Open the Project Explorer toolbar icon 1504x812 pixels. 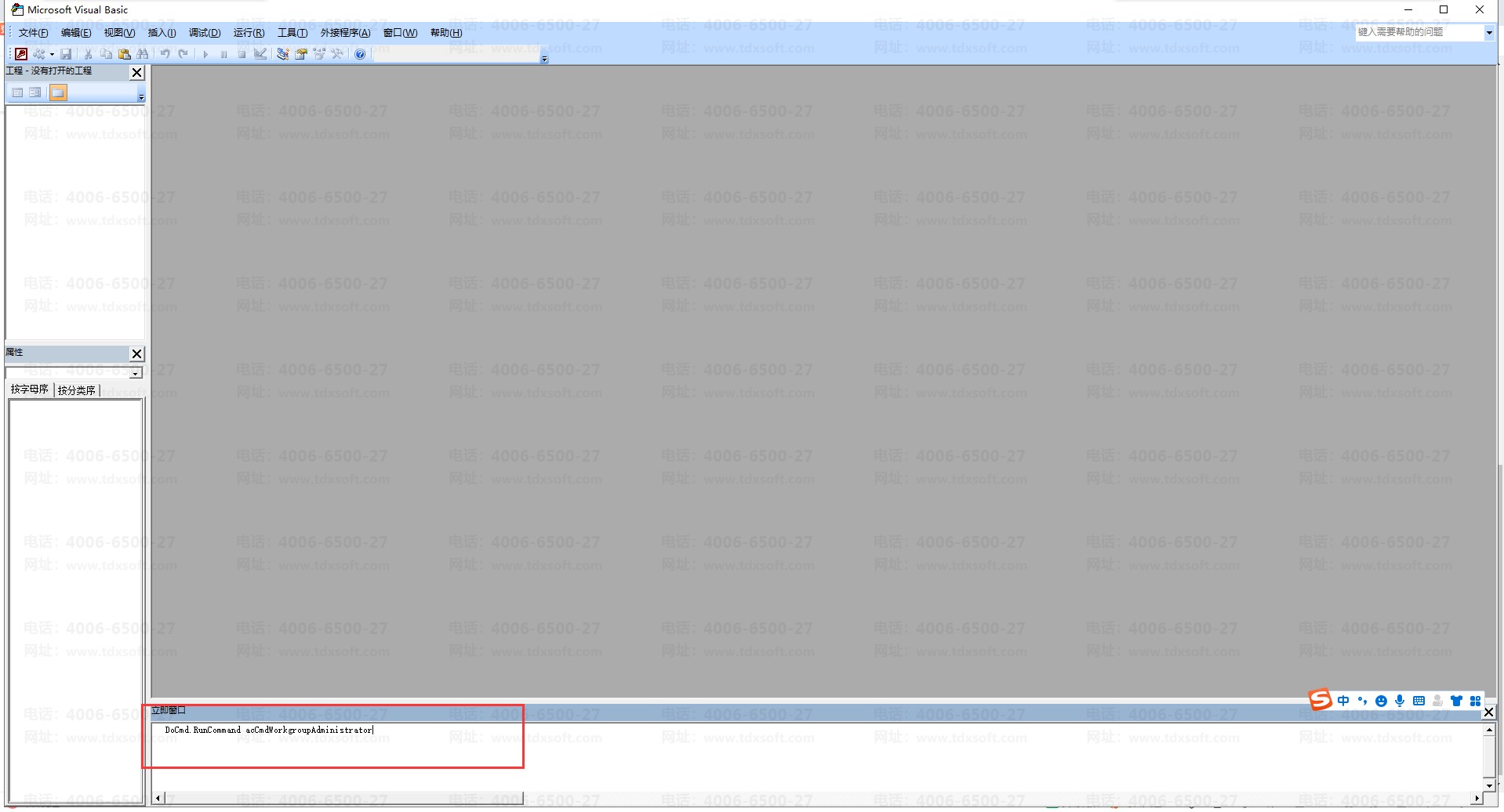[283, 54]
